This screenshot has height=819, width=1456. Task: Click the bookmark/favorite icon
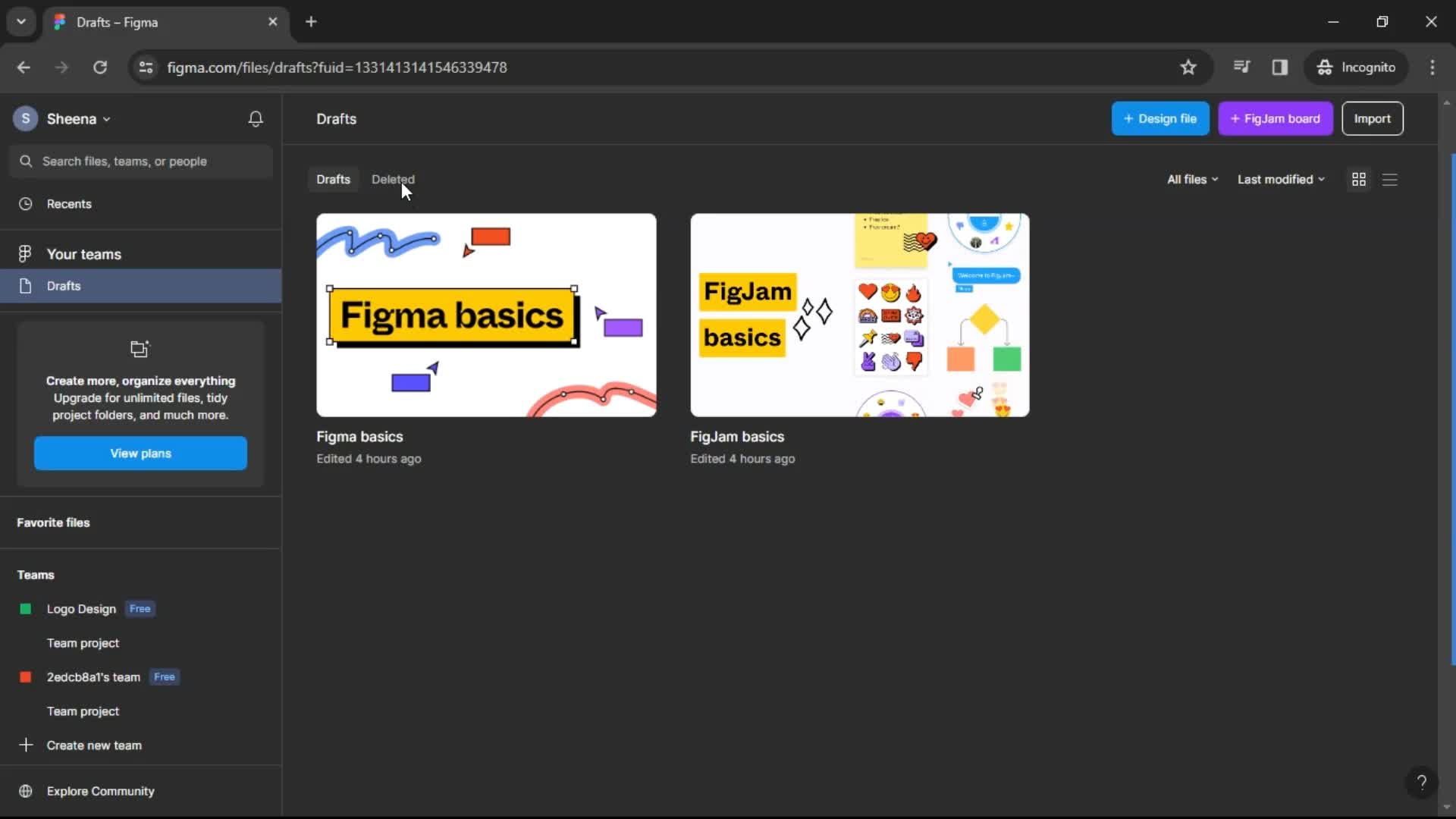(x=1189, y=67)
